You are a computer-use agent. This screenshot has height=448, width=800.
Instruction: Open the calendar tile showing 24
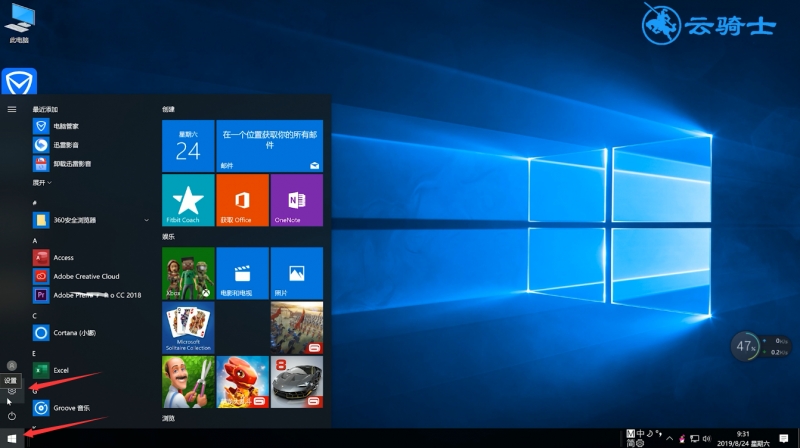(188, 146)
